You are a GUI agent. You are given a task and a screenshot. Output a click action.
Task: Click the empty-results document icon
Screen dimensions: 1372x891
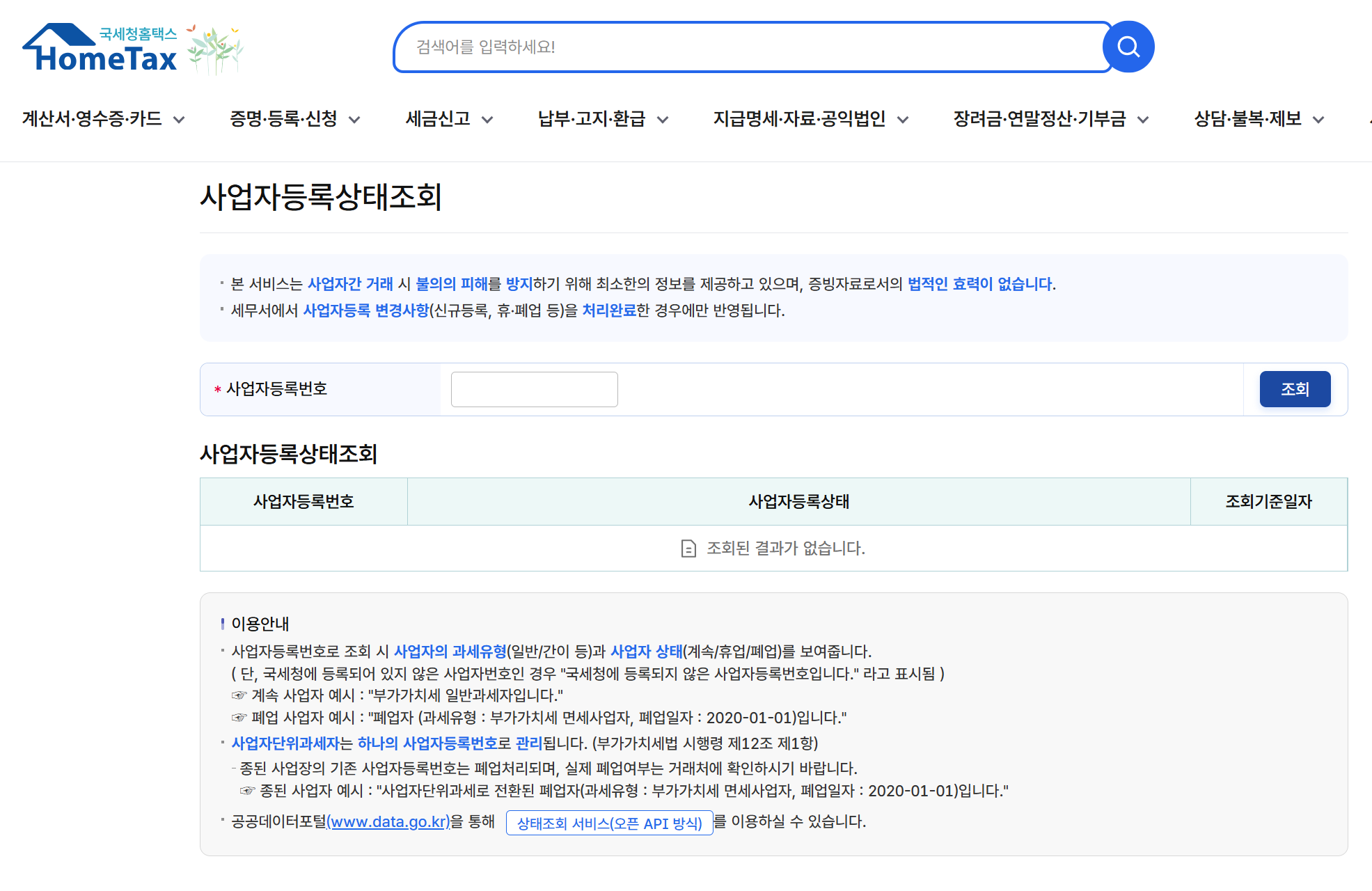click(x=688, y=548)
